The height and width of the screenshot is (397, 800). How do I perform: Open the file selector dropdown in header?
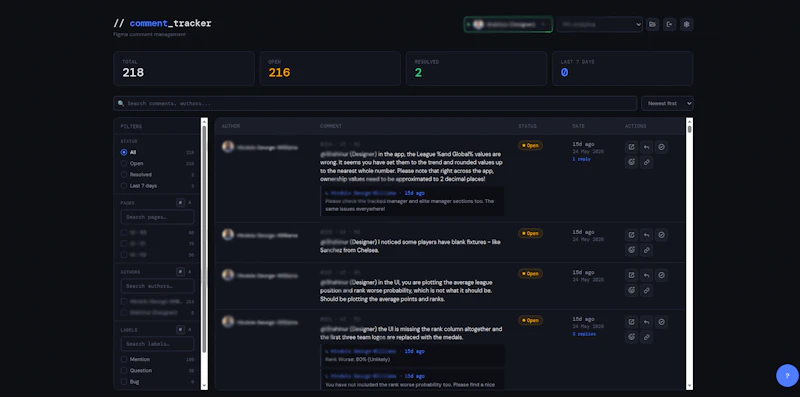point(599,24)
